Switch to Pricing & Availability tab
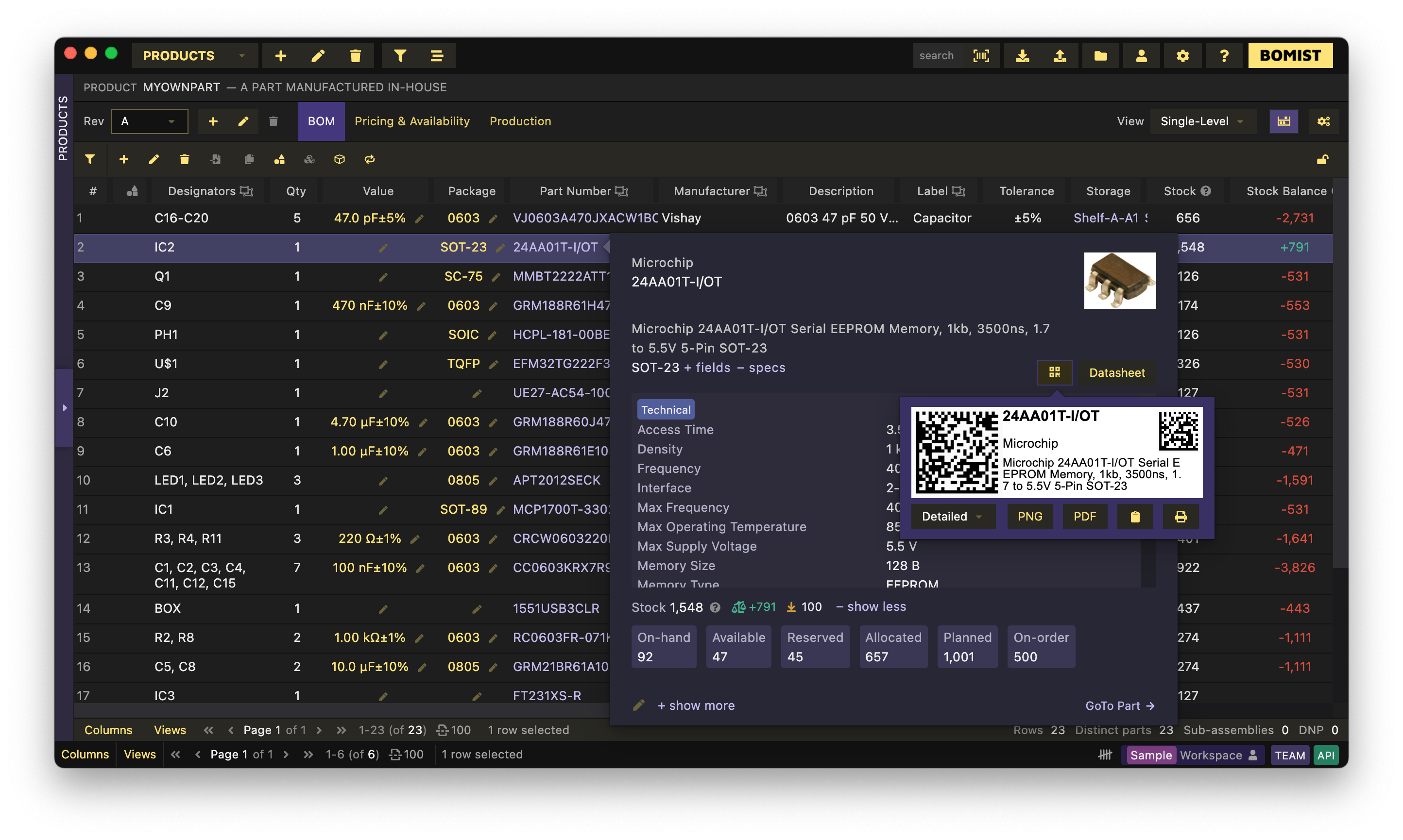1403x840 pixels. 411,121
